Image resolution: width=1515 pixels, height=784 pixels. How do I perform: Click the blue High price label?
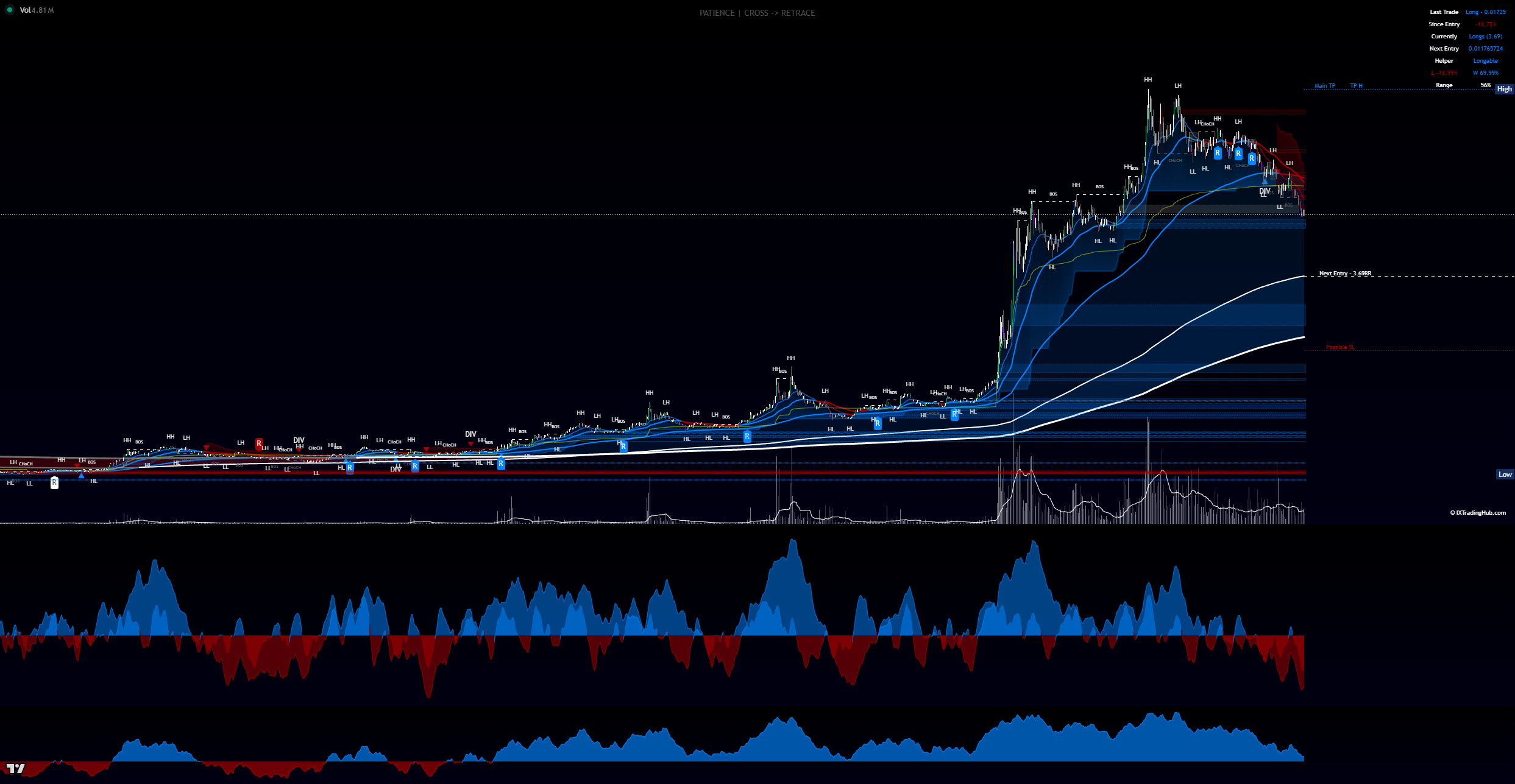pos(1504,89)
